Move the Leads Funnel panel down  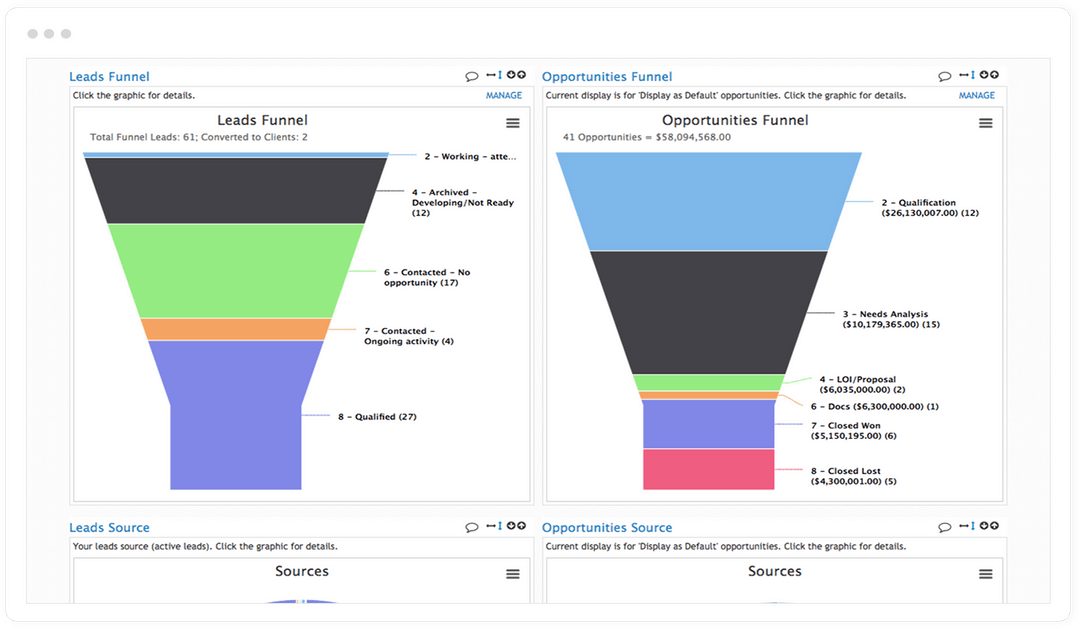(x=511, y=74)
